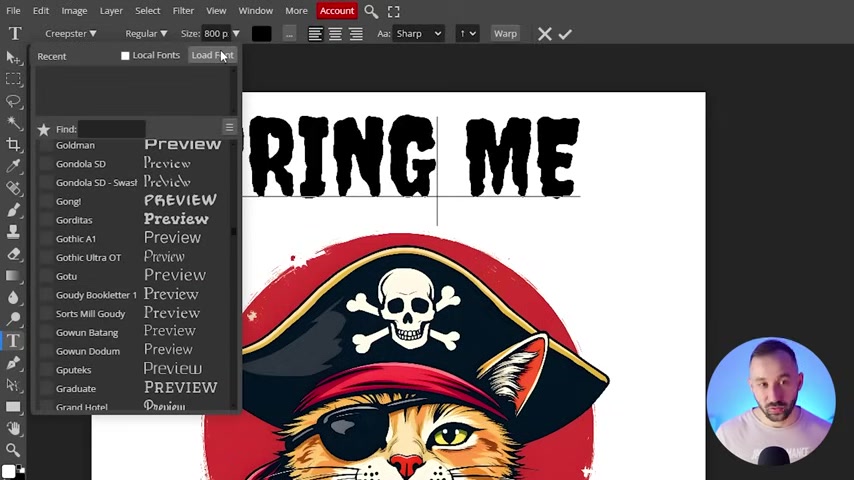Select the Spot Healing Brush tool
The width and height of the screenshot is (854, 480).
[13, 188]
